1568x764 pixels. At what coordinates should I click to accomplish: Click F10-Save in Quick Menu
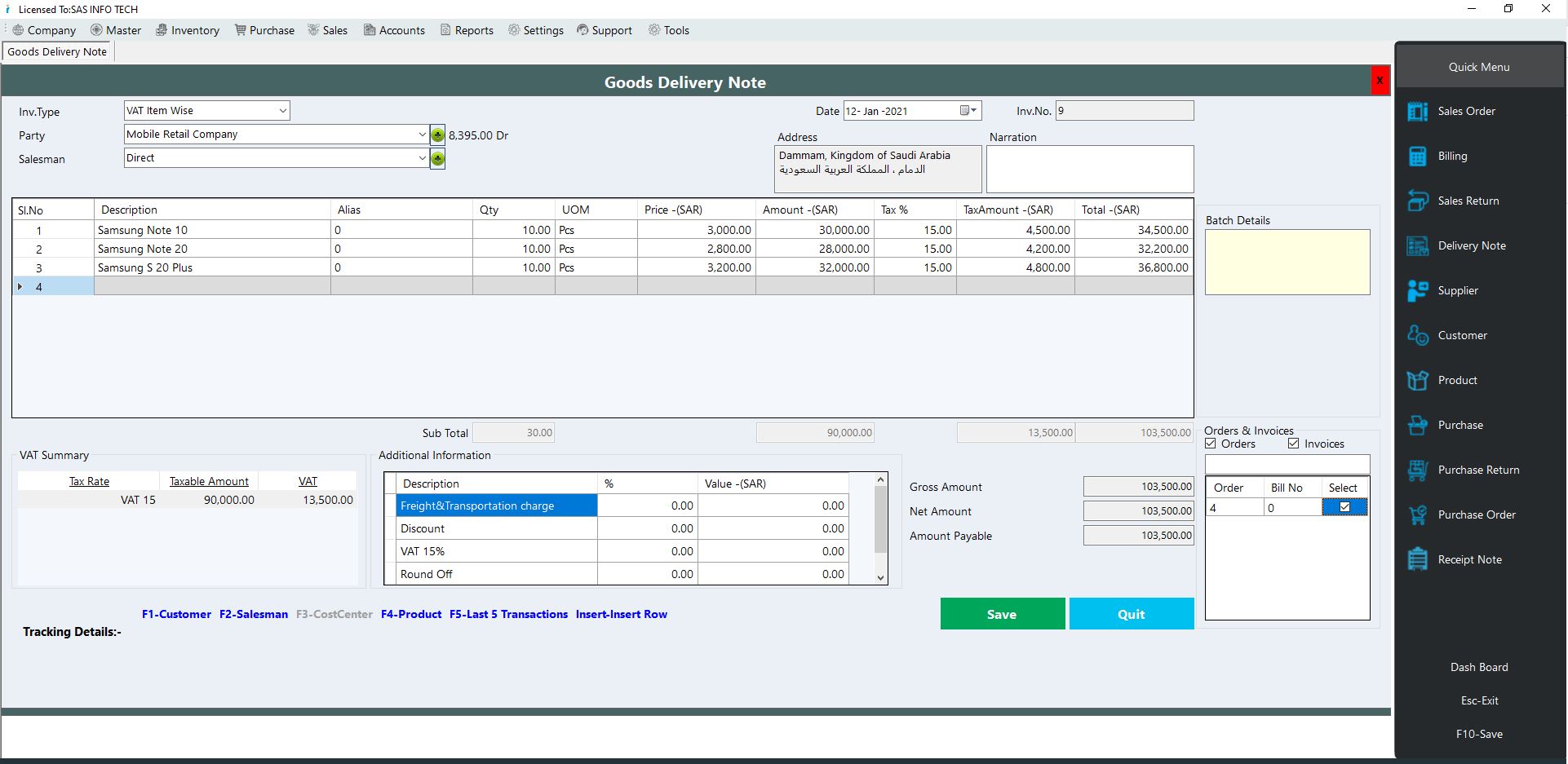1479,734
